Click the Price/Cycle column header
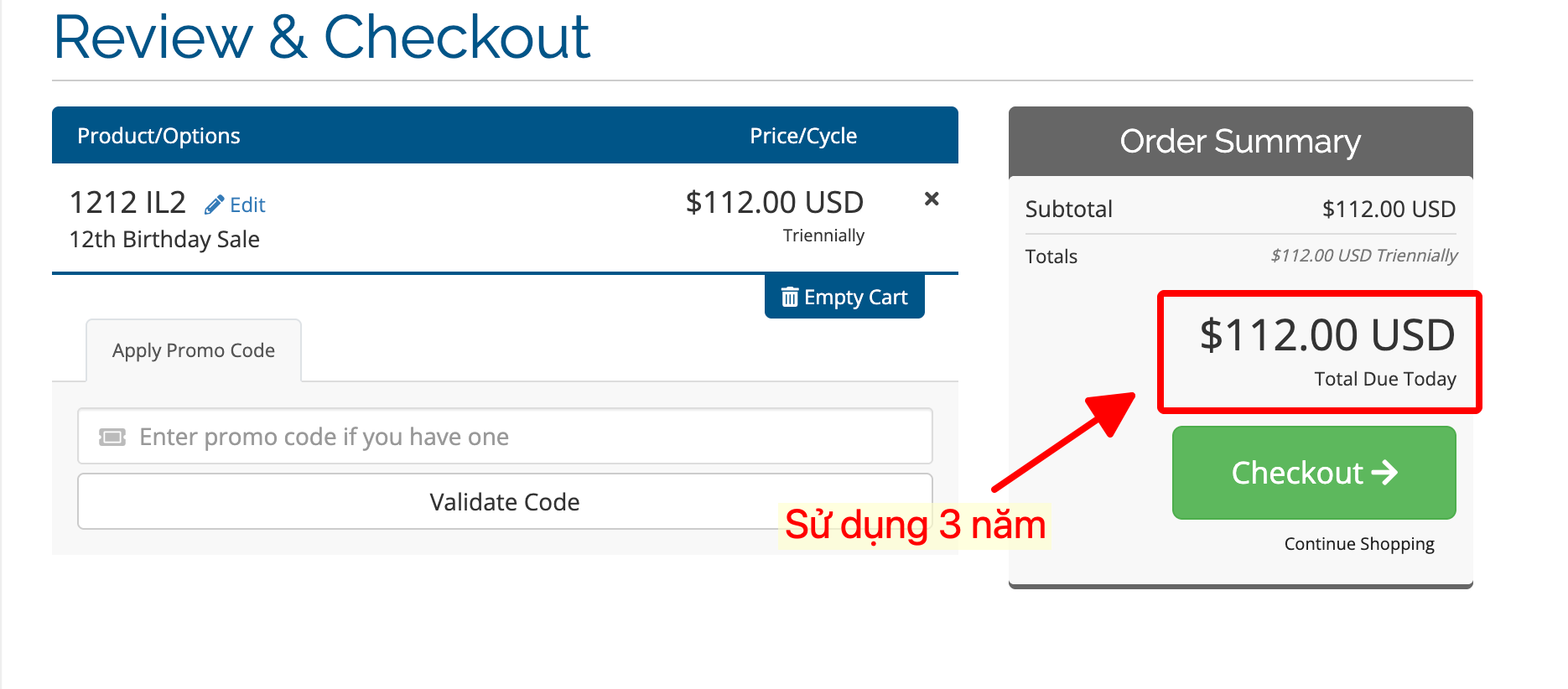1568x689 pixels. 802,136
